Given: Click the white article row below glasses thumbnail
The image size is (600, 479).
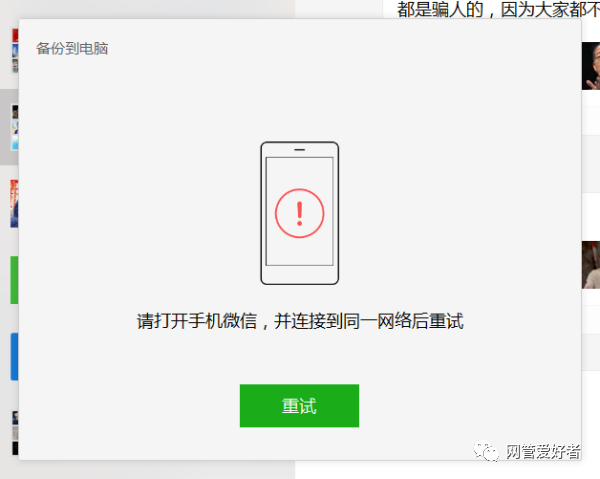Looking at the screenshot, I should [591, 121].
